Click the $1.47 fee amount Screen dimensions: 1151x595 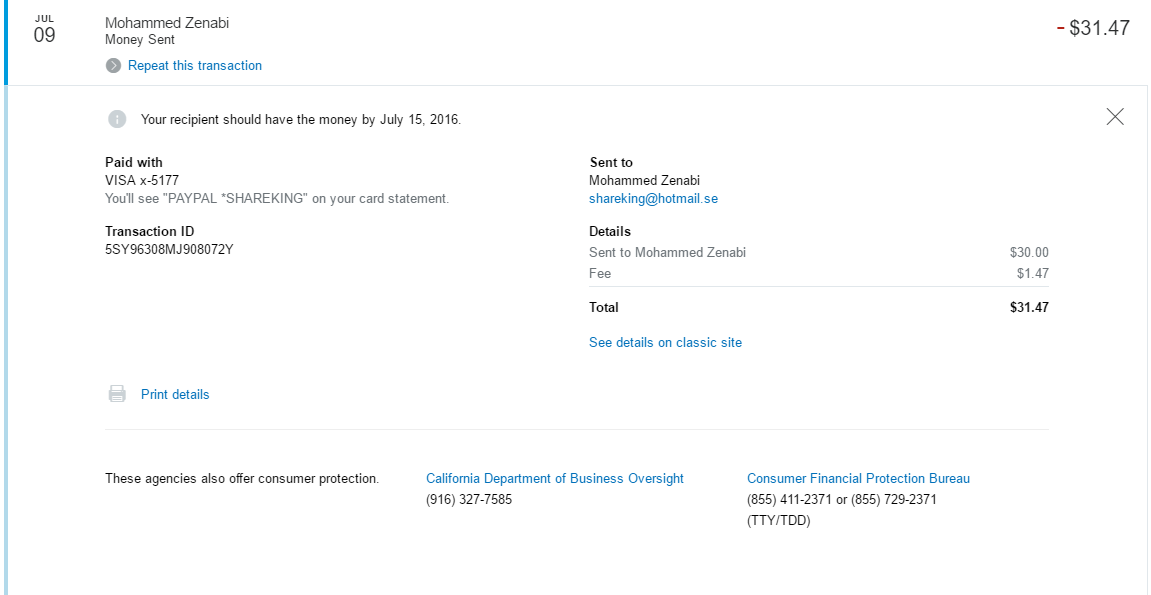1032,274
